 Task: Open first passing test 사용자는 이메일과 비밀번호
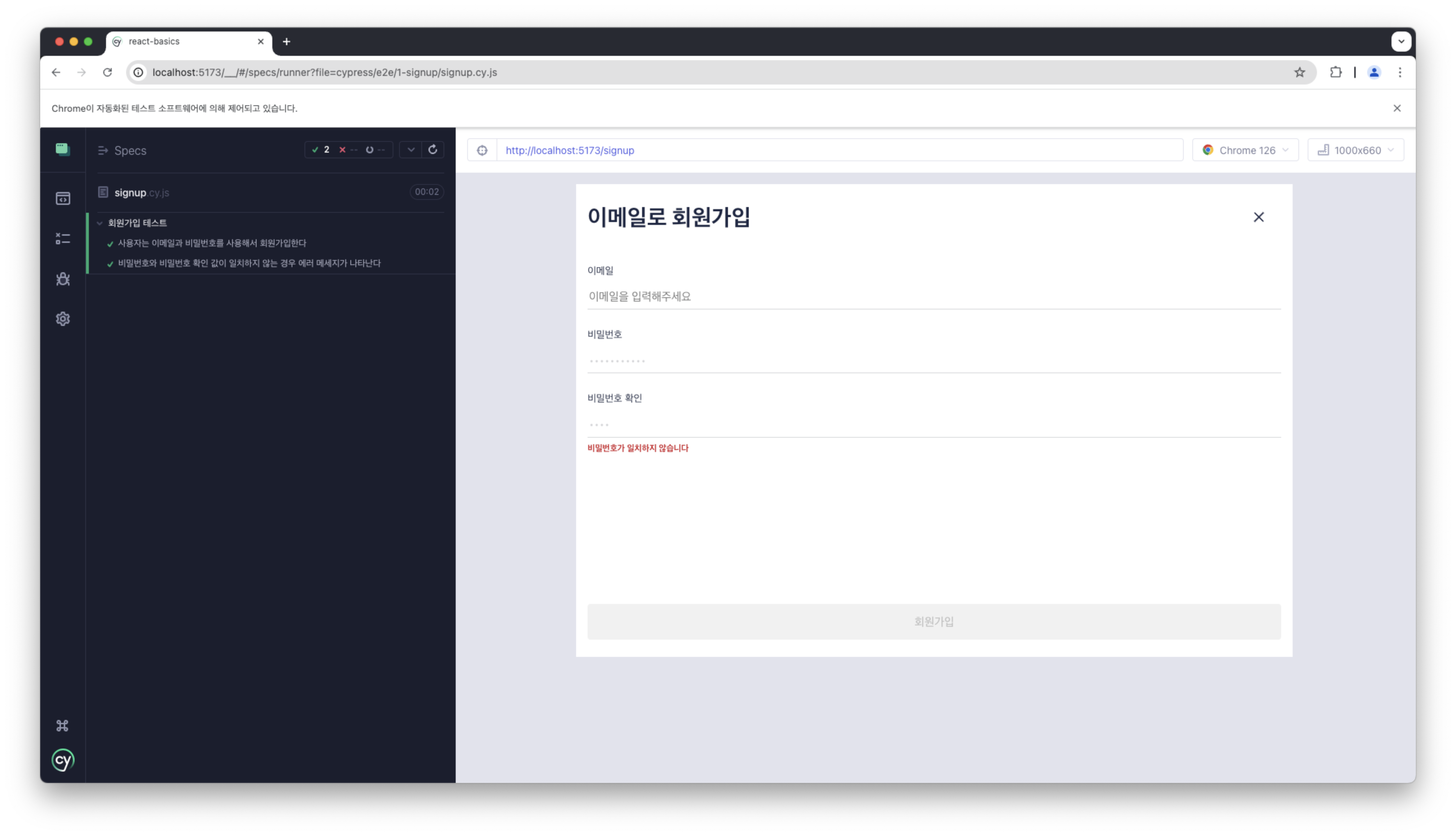tap(211, 244)
